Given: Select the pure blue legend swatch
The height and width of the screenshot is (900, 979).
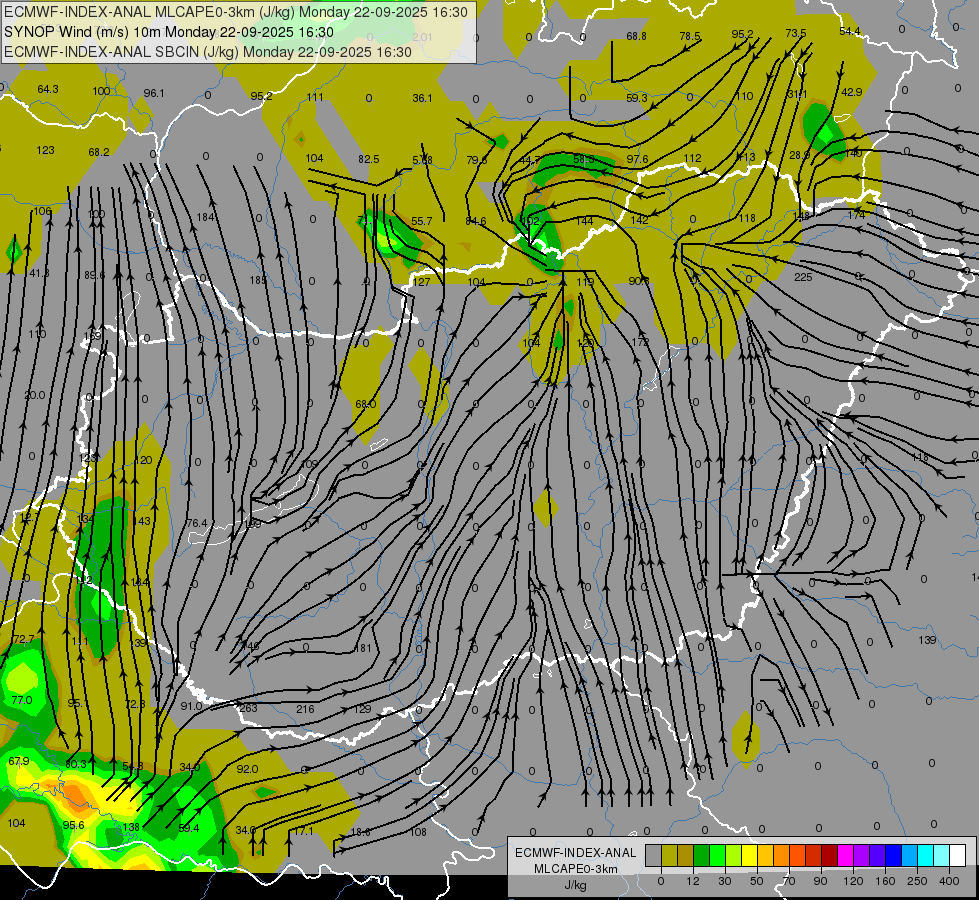Looking at the screenshot, I should [x=893, y=856].
